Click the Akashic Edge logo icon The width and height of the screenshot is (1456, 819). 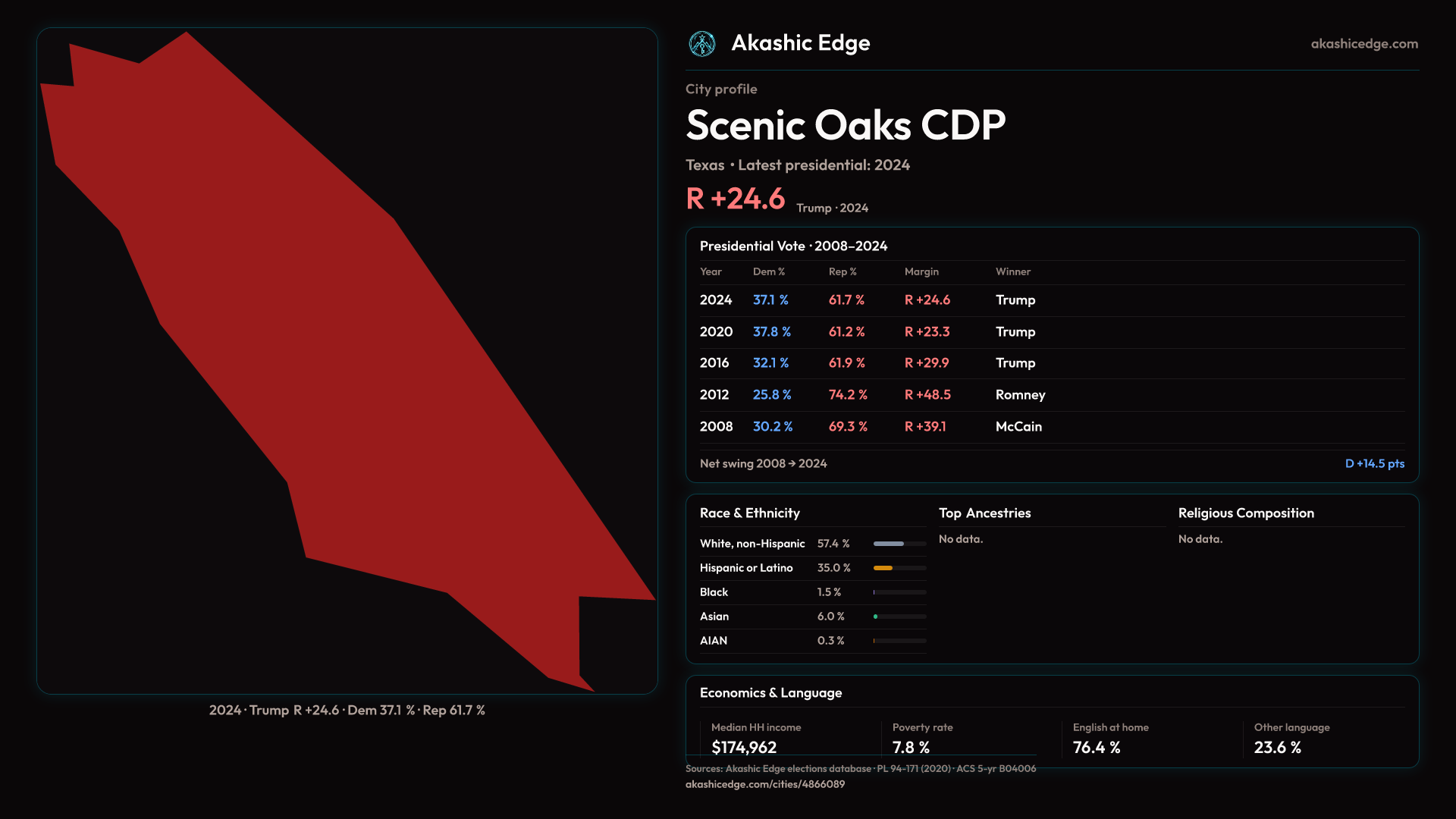click(x=701, y=44)
